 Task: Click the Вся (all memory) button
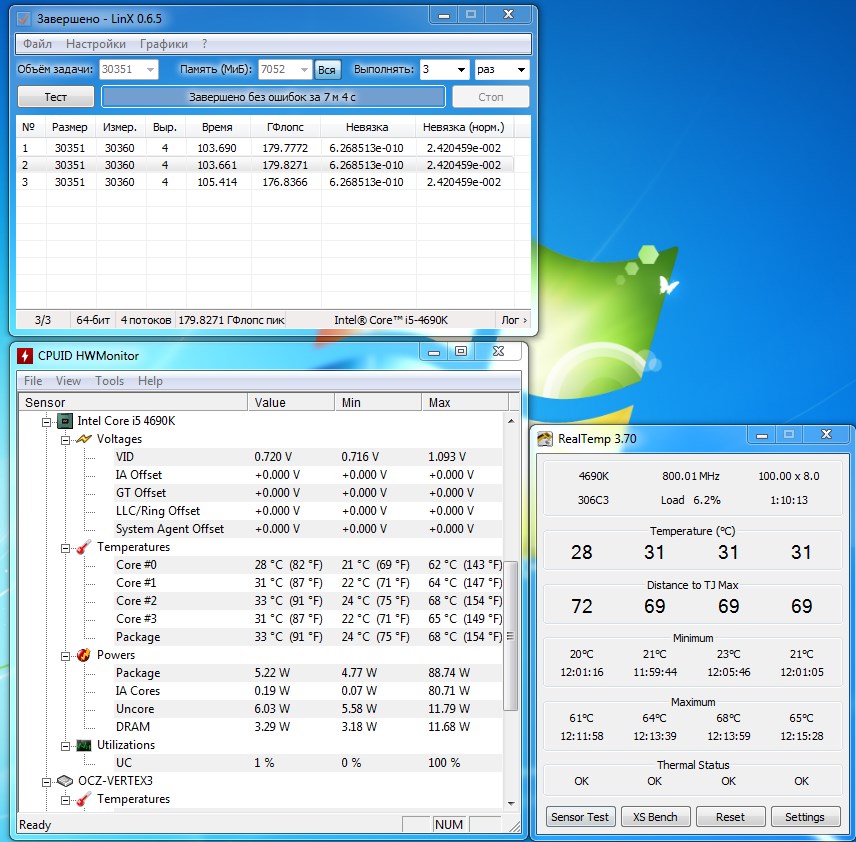point(326,70)
